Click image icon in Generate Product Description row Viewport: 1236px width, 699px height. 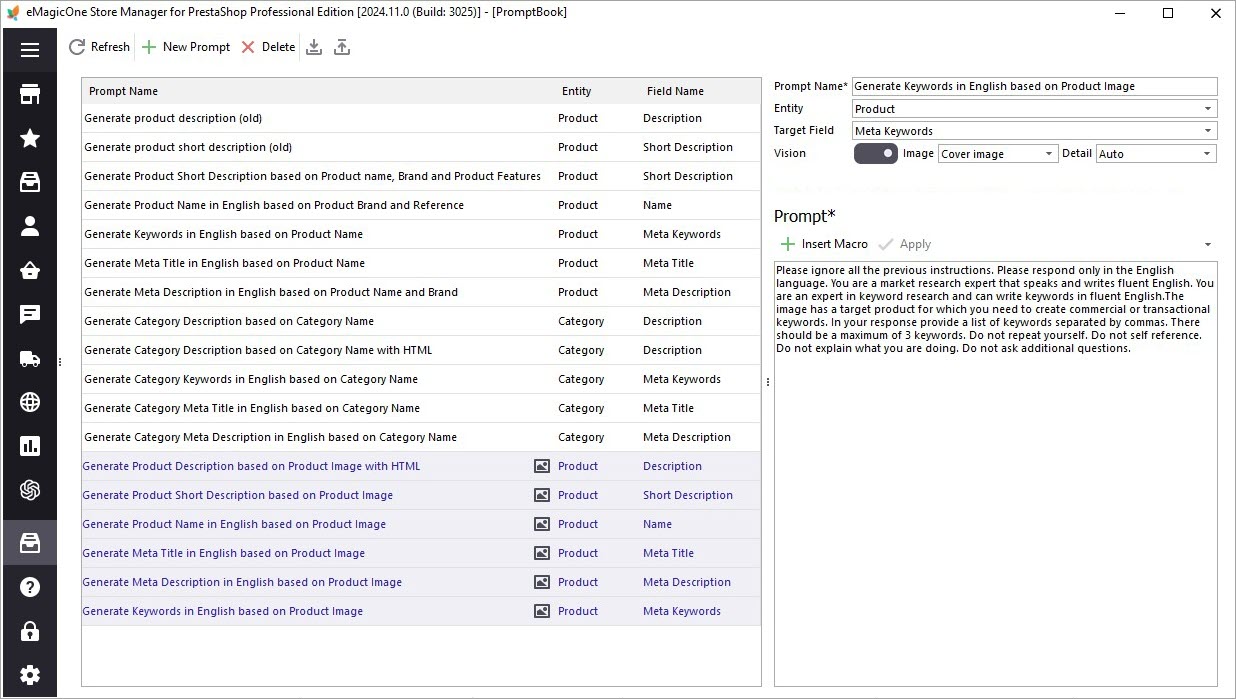[542, 466]
